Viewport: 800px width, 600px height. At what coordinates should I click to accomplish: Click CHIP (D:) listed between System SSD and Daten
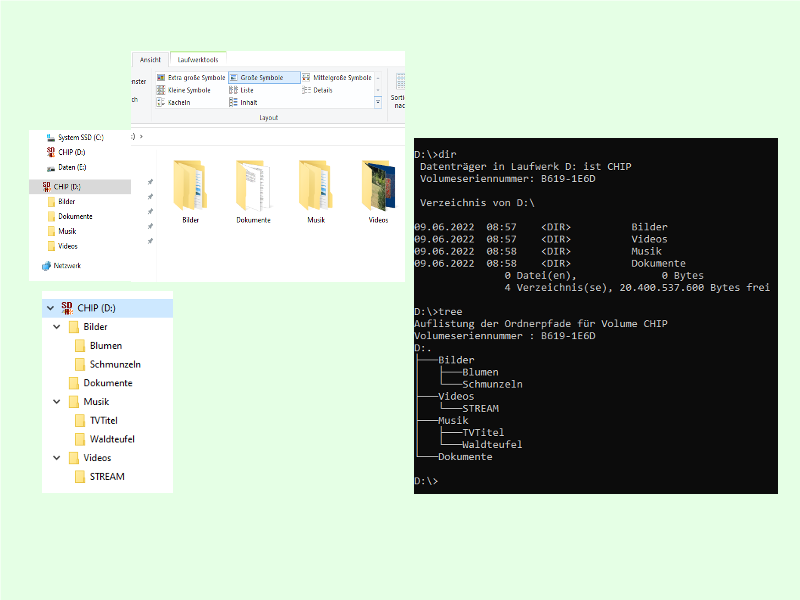[x=66, y=152]
